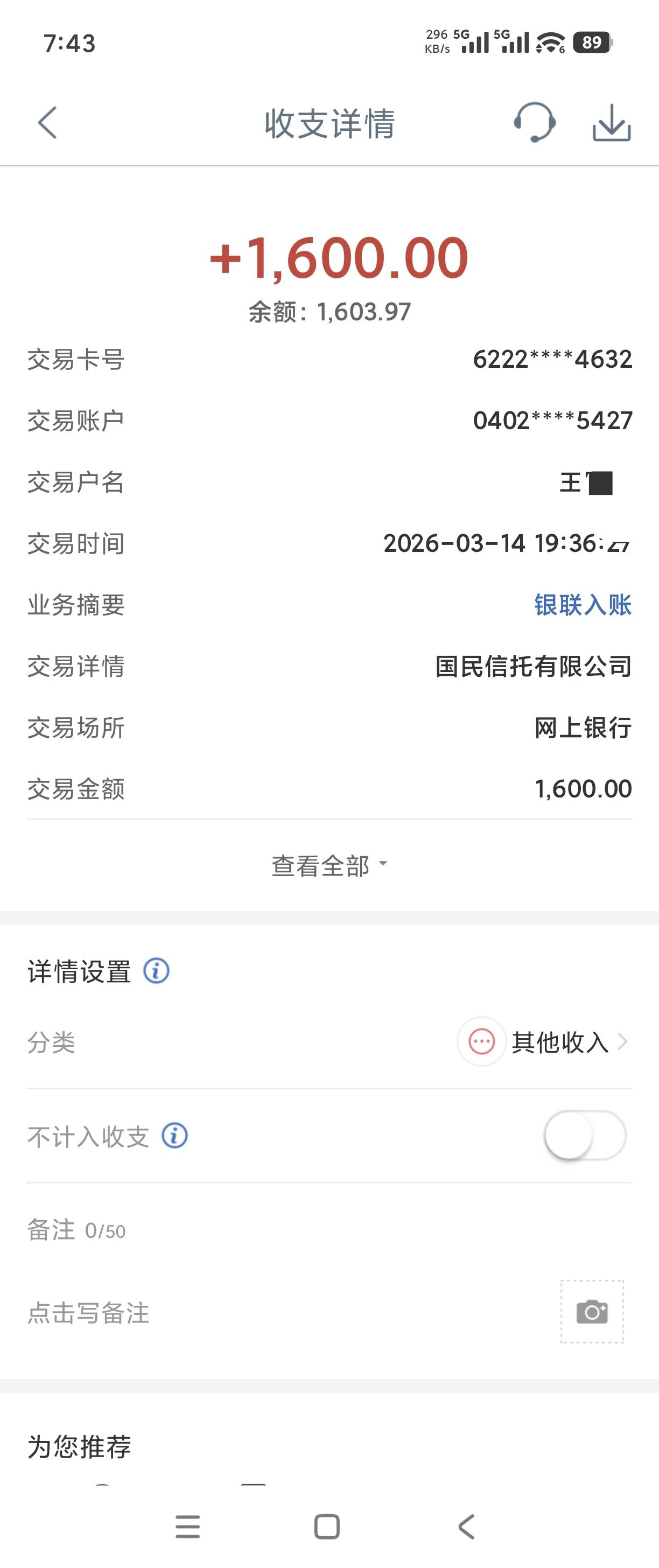Screen dimensions: 659x1568
Task: Tap the +1,600.00 amount heading
Action: point(338,258)
